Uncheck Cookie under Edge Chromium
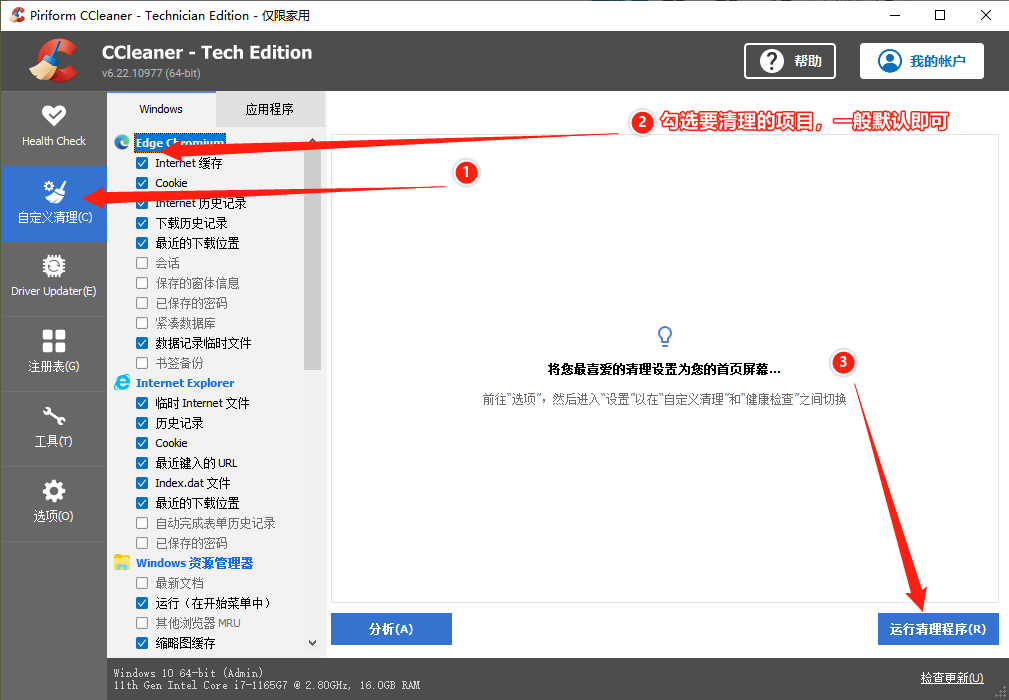This screenshot has height=700, width=1009. pyautogui.click(x=142, y=183)
